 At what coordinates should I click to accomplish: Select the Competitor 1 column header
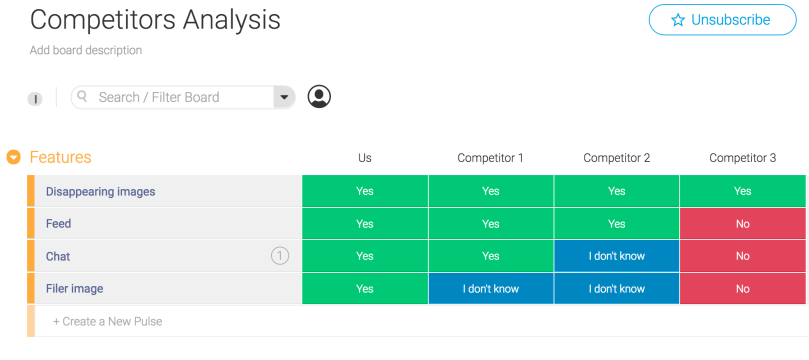[490, 158]
